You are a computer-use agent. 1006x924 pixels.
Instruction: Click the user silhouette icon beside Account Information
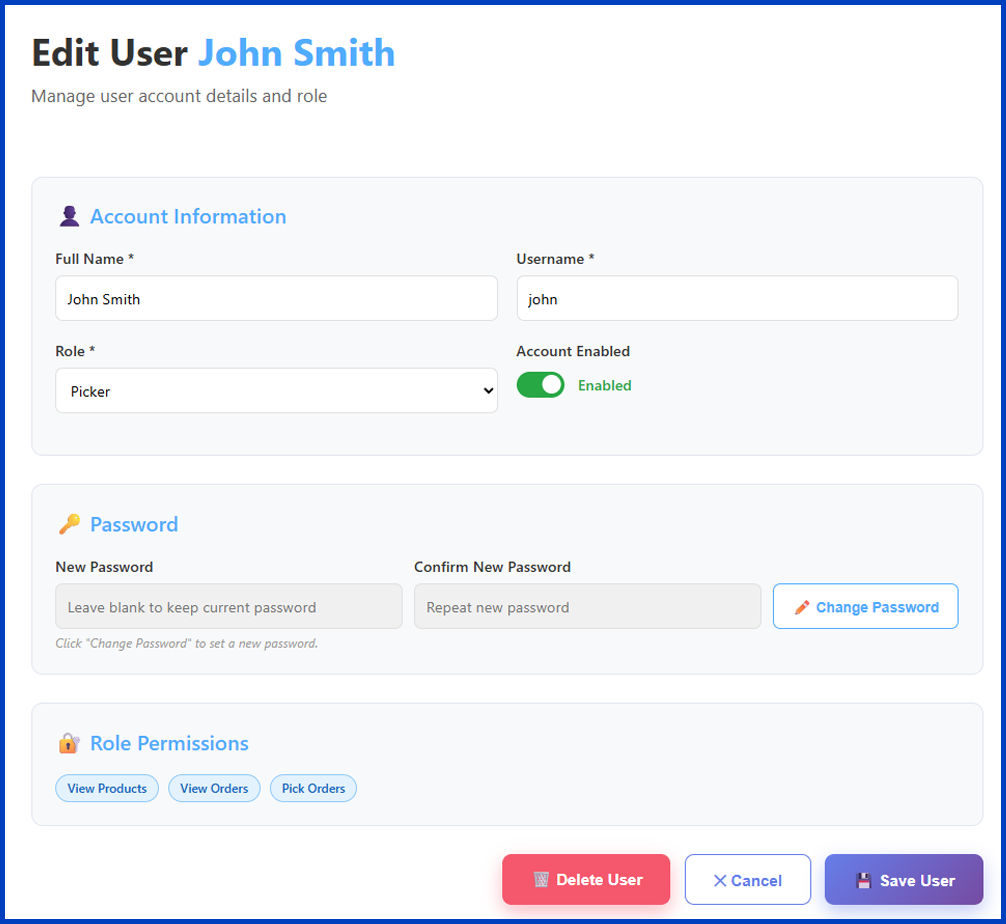[69, 216]
